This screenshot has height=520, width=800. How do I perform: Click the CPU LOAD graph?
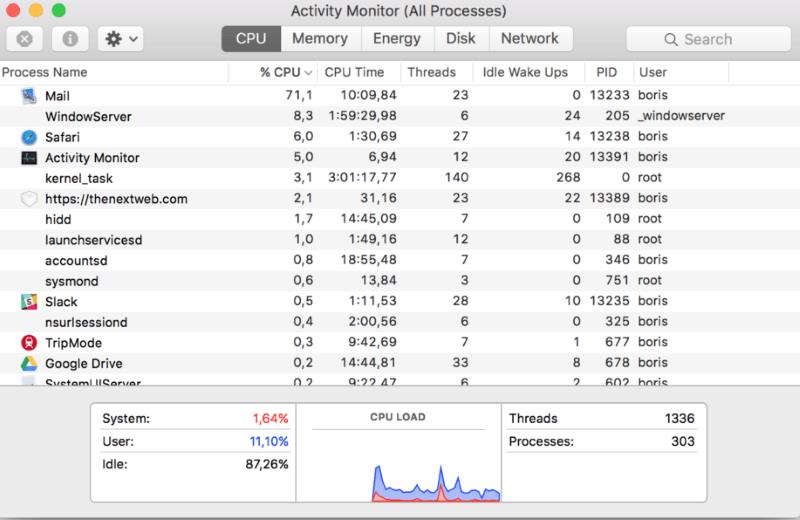pos(436,482)
